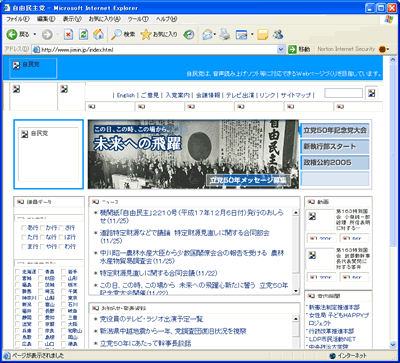Click the news list scroll down arrow
Screen dimensions: 400x363
(x=295, y=291)
